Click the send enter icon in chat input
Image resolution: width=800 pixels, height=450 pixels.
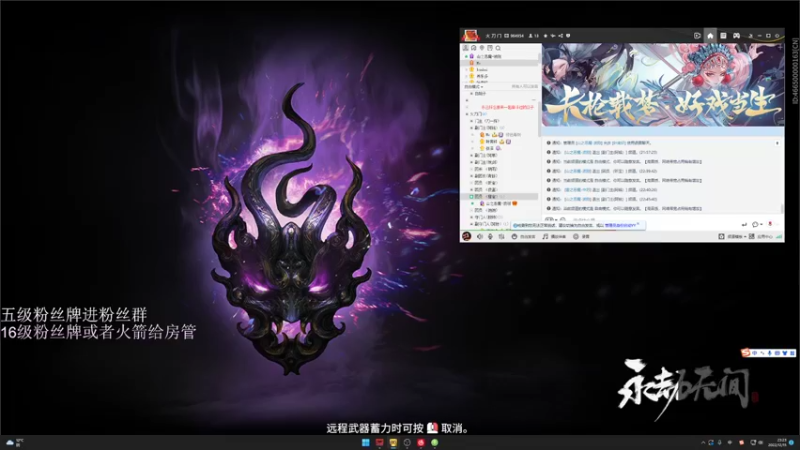(x=744, y=224)
